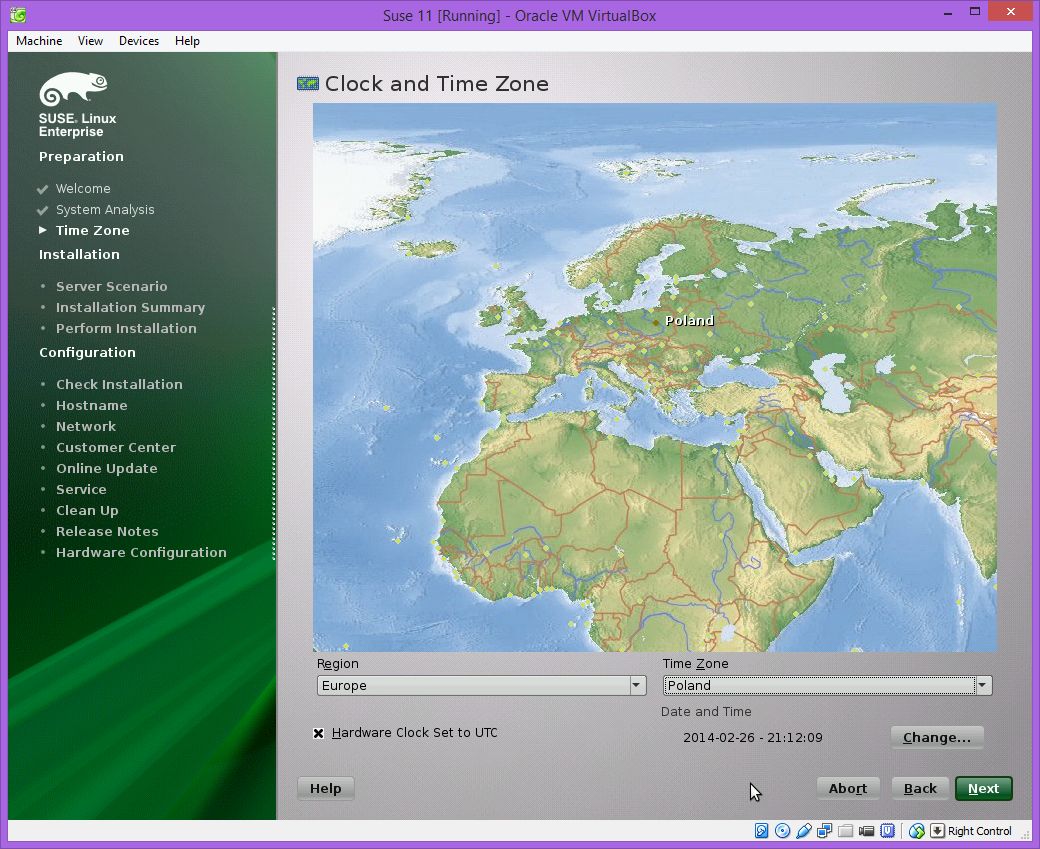
Task: Click the SUSE chameleon logo
Action: coord(73,89)
